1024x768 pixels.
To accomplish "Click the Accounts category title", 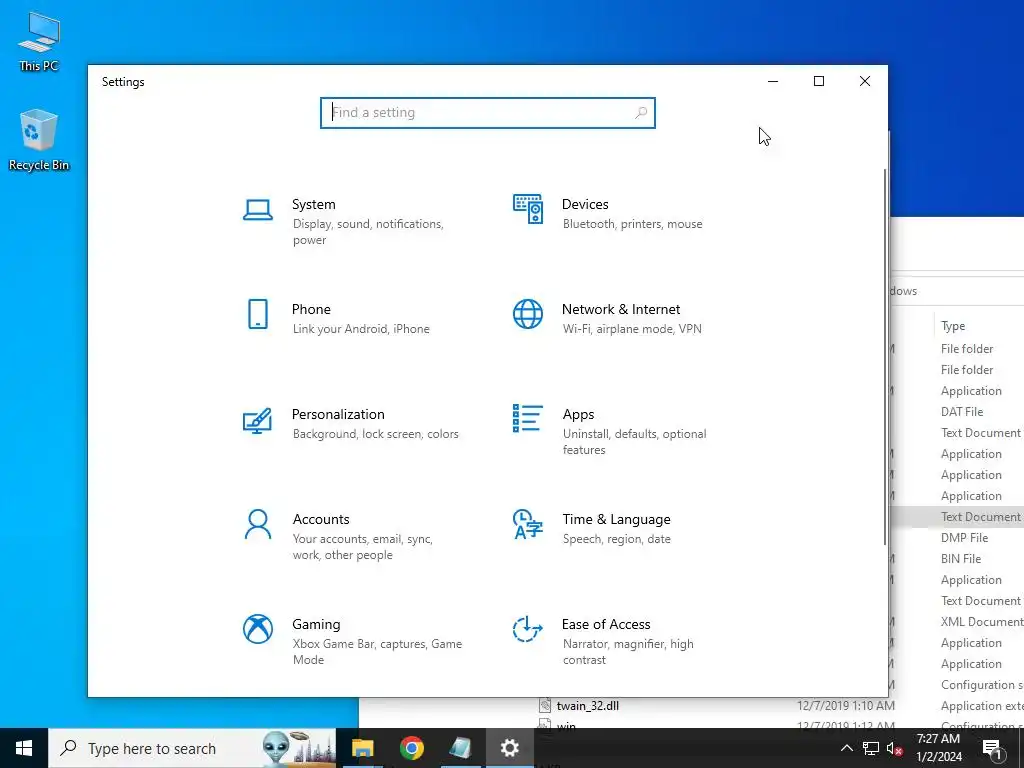I will (x=321, y=519).
